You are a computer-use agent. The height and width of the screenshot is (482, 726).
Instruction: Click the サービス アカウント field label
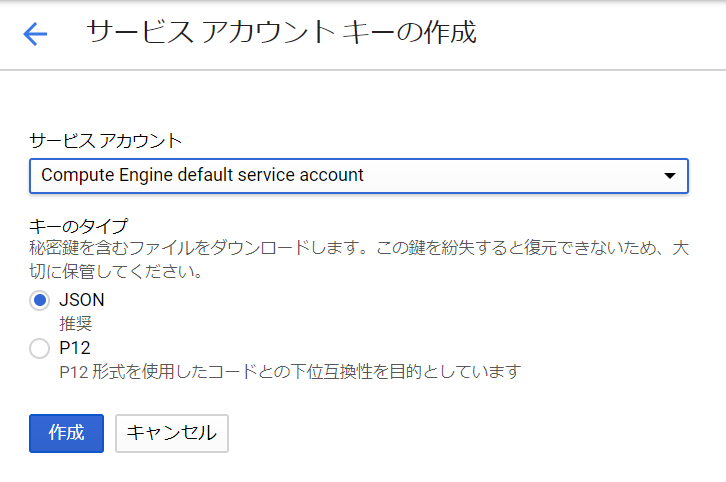106,141
